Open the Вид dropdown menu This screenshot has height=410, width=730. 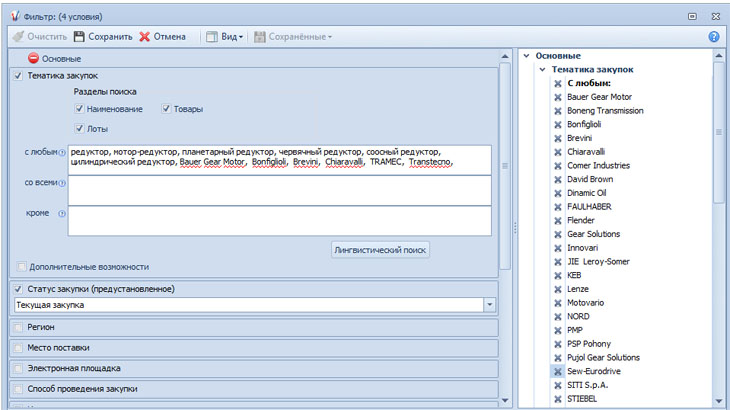click(x=224, y=37)
